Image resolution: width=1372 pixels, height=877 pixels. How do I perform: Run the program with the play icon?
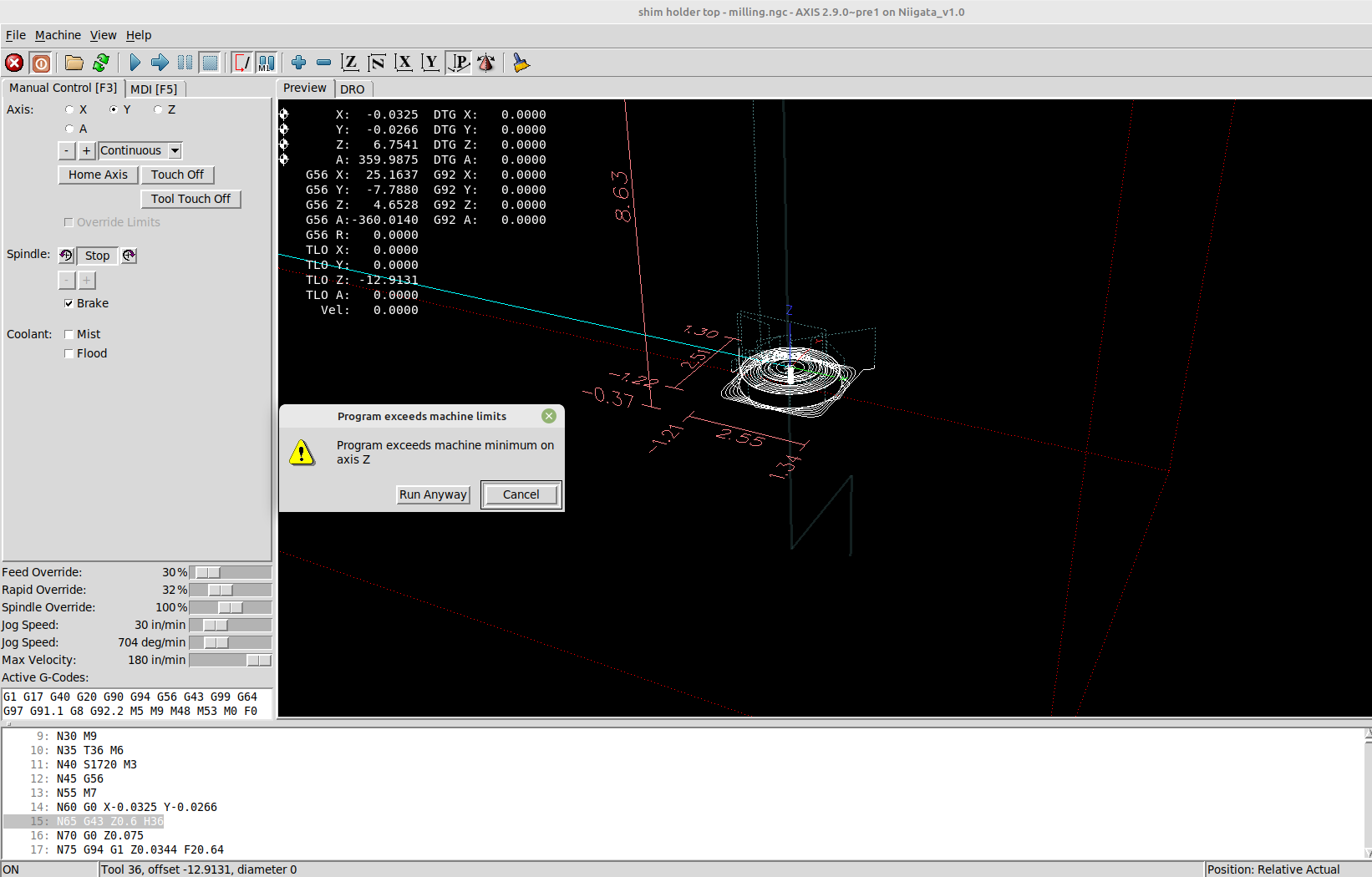tap(135, 63)
